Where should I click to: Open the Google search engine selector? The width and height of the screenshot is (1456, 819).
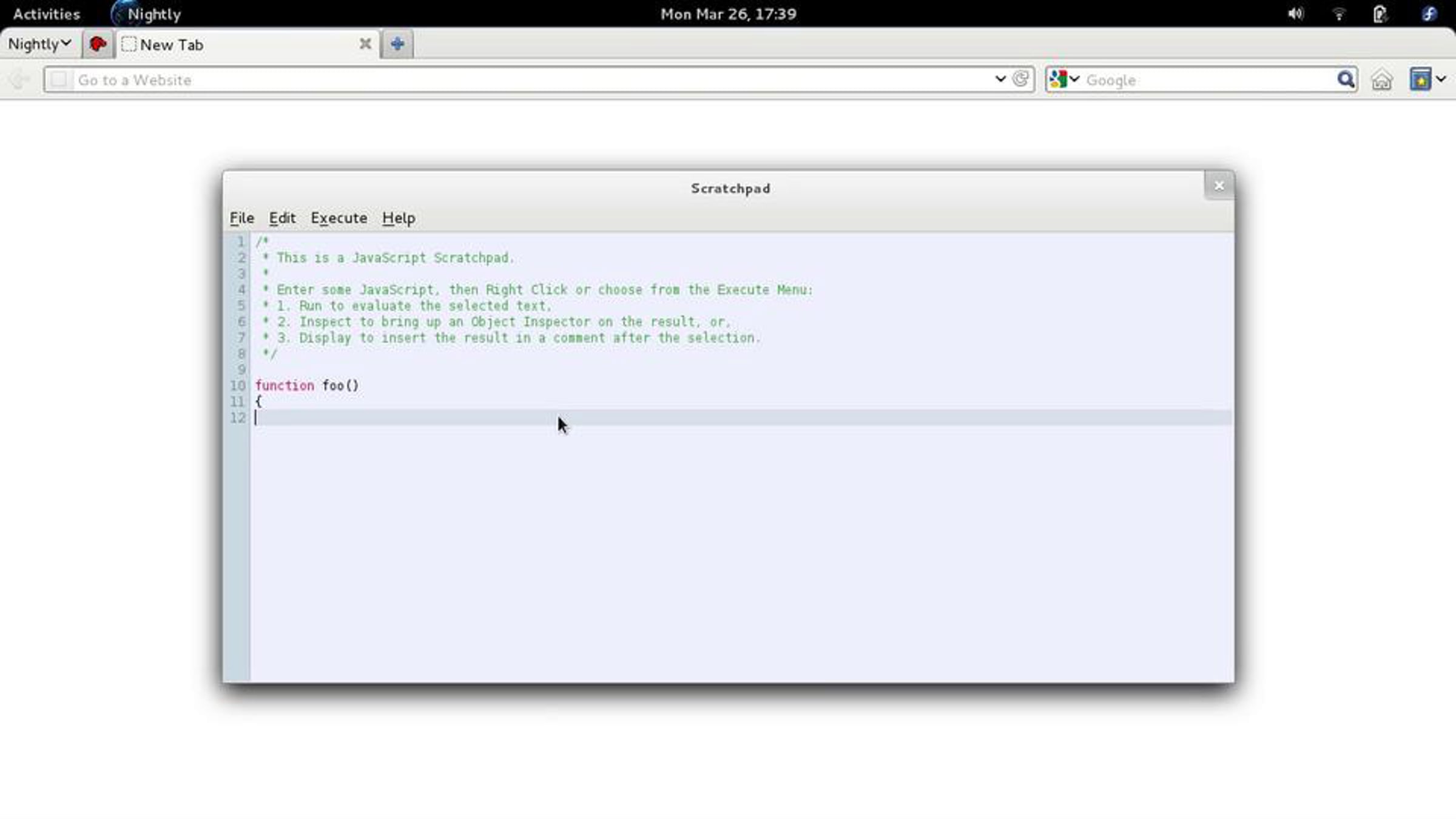click(x=1064, y=79)
